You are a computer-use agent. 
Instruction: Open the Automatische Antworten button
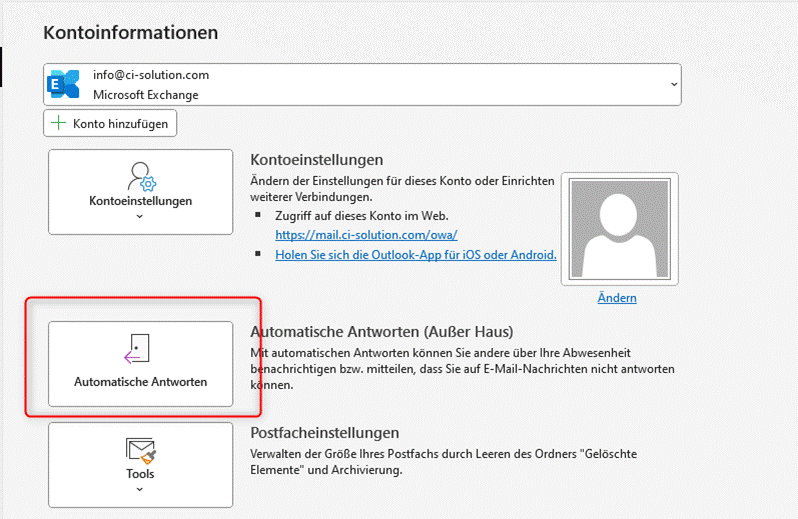tap(140, 364)
